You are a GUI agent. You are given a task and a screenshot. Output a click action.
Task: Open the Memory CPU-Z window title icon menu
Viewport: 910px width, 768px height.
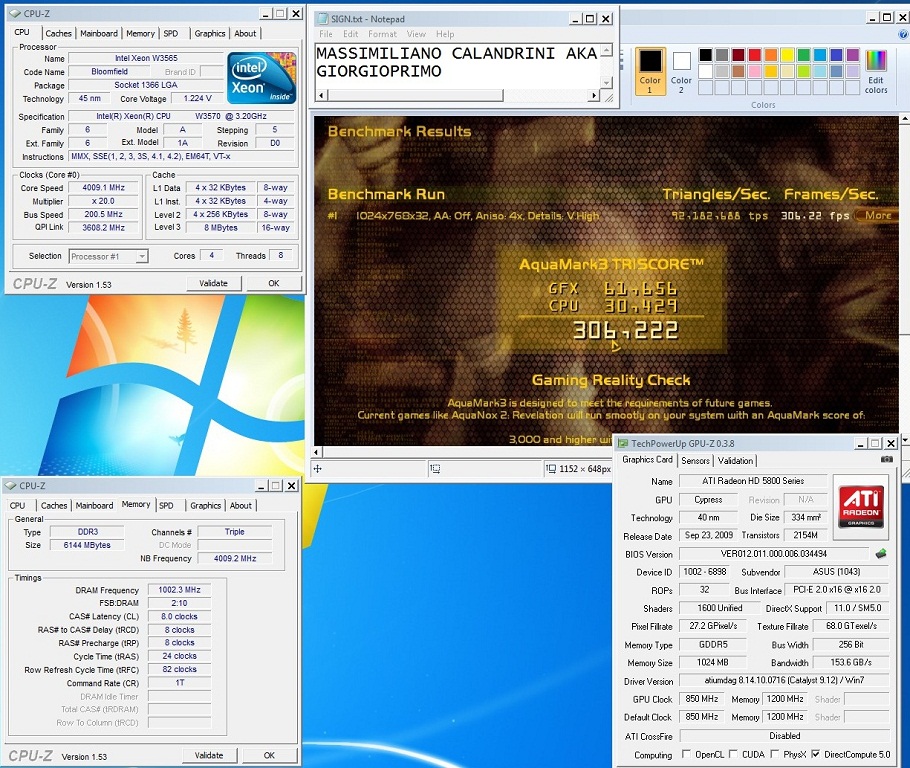11,486
